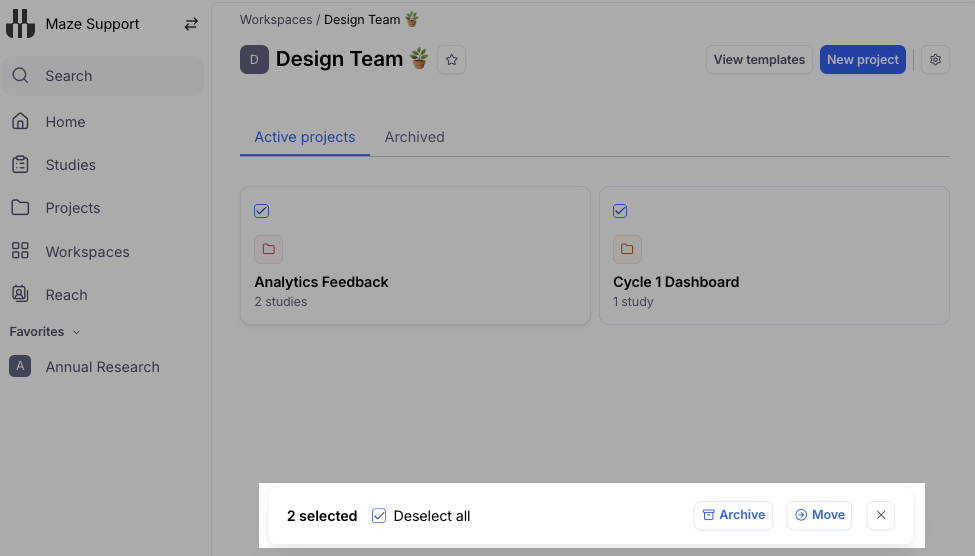The height and width of the screenshot is (556, 975).
Task: Click the Annual Research avatar badge
Action: click(20, 366)
